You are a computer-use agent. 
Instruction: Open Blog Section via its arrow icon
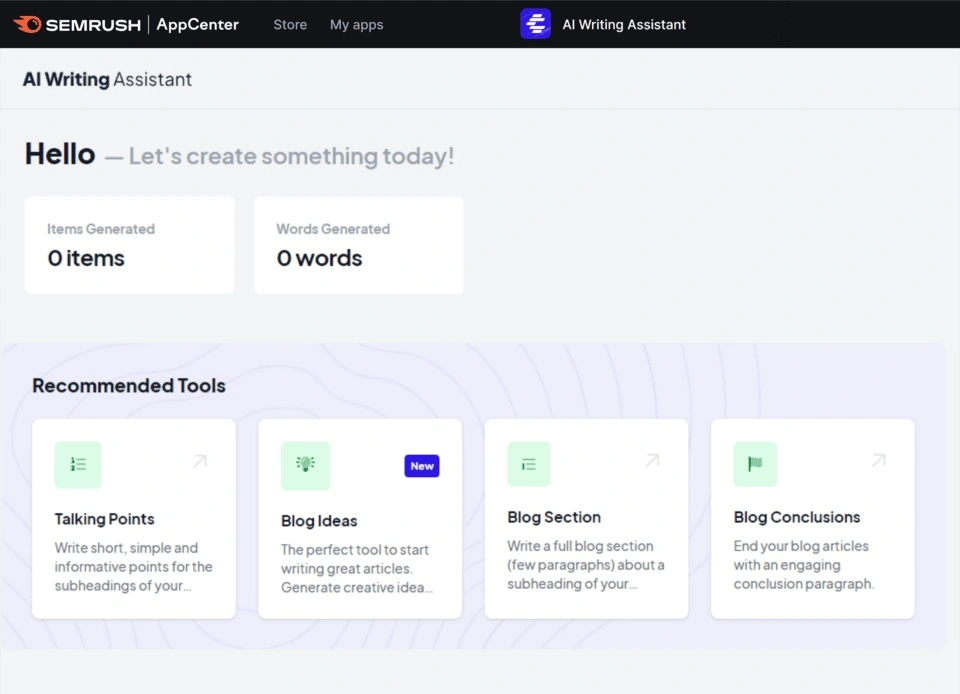[653, 460]
